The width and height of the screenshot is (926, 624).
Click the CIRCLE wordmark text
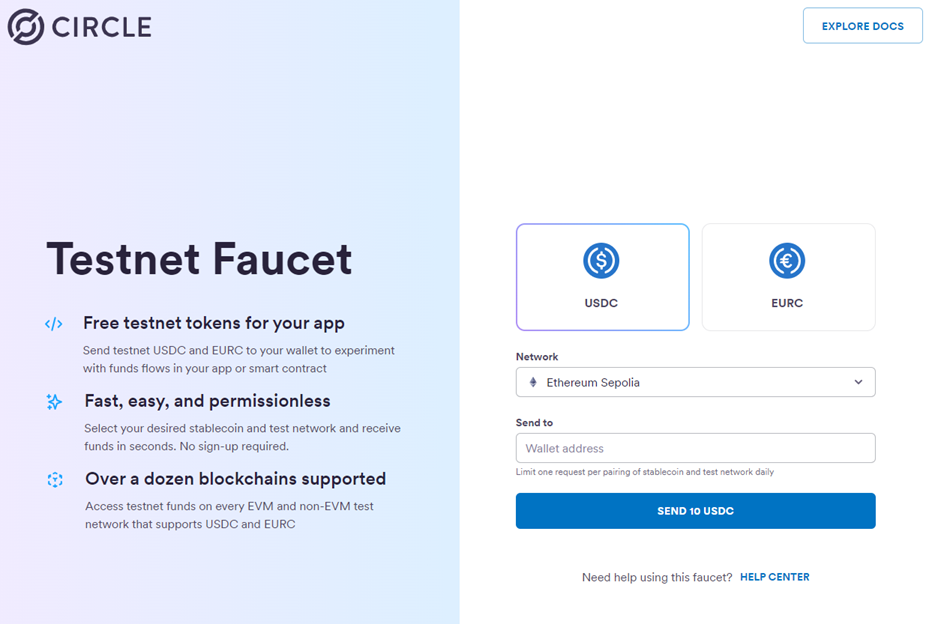pyautogui.click(x=102, y=27)
